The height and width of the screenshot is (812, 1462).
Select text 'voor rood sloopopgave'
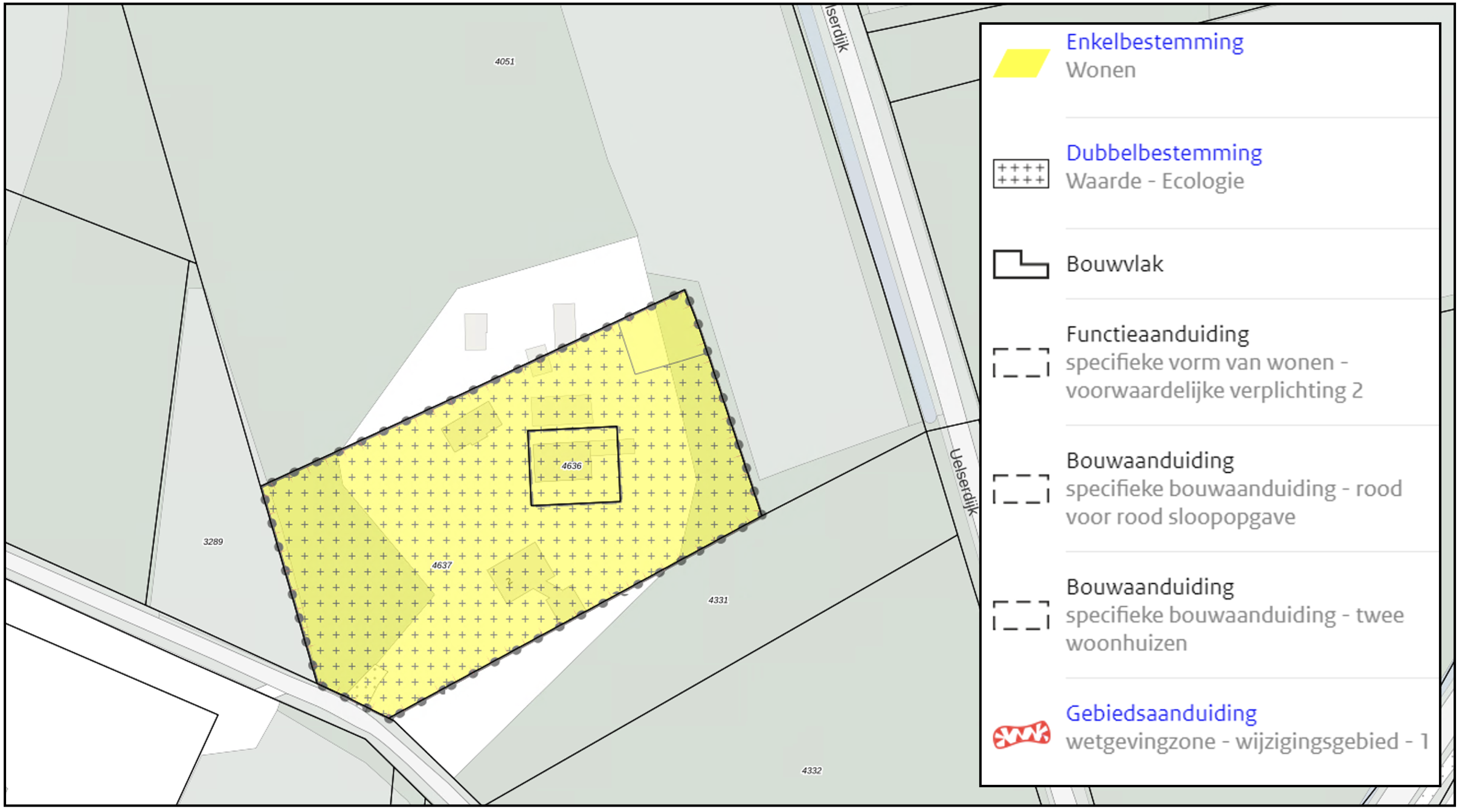tap(1180, 517)
